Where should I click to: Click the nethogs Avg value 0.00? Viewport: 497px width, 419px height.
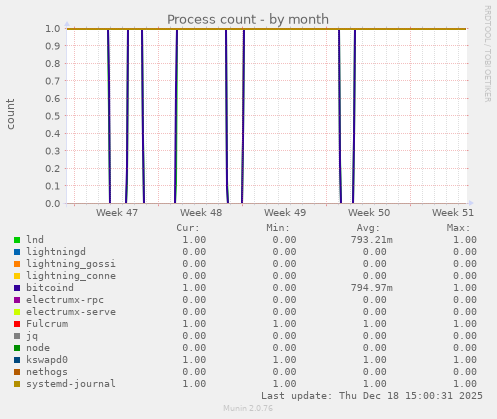pos(375,372)
